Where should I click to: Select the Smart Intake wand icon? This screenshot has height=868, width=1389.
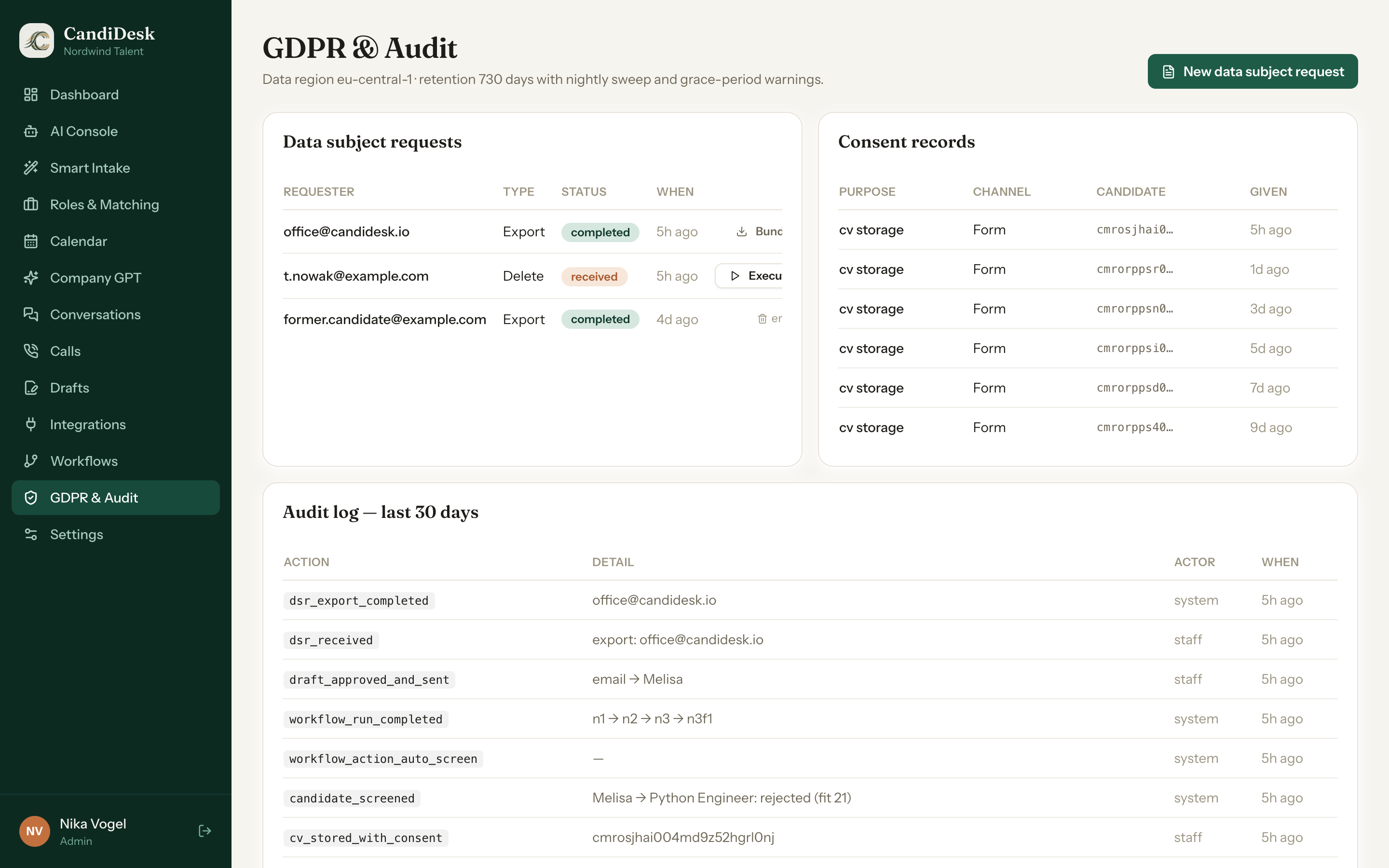pos(31,168)
